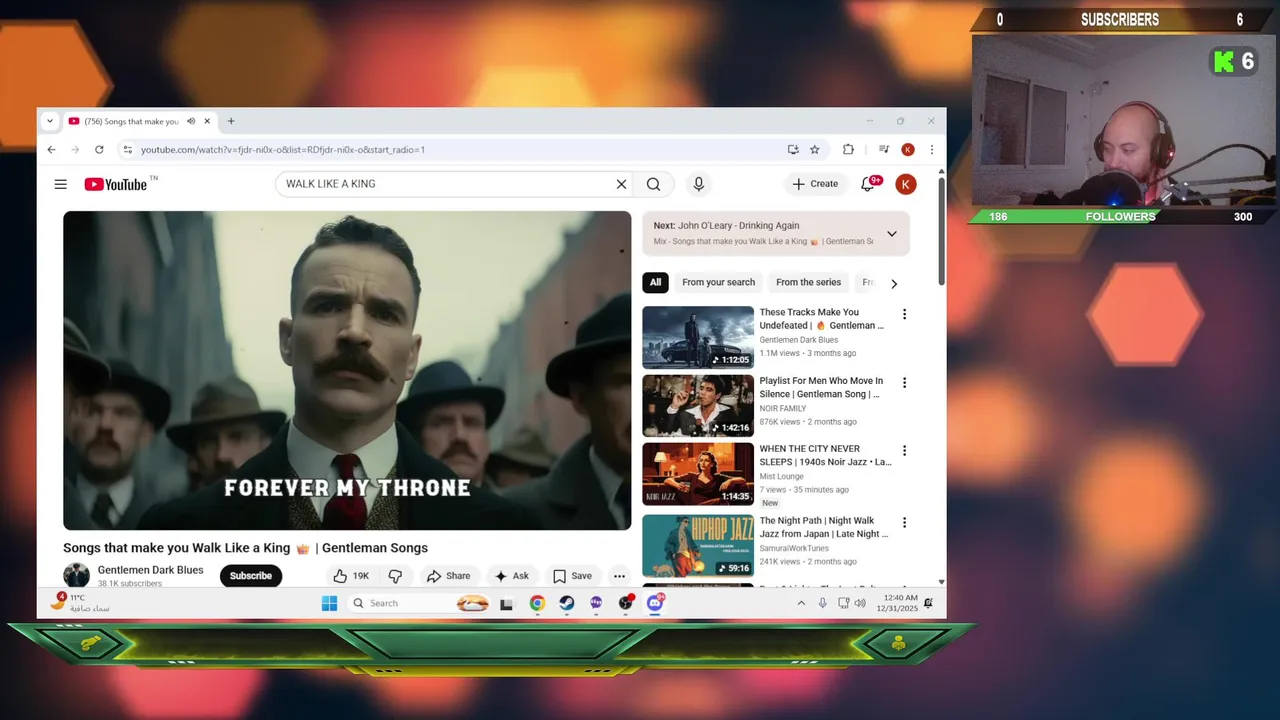Open Playlist For Men Who Move thumbnail
The image size is (1280, 720).
click(698, 406)
